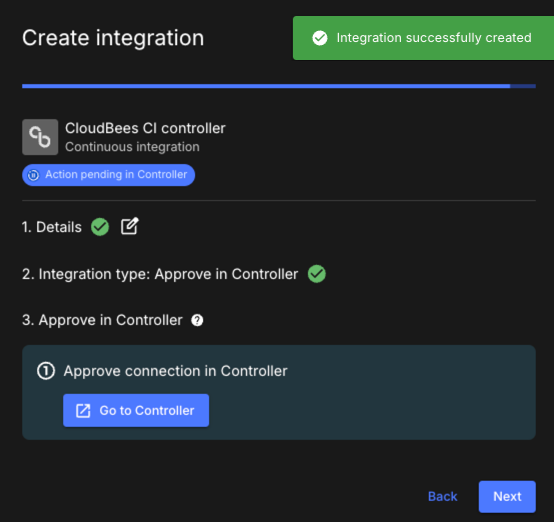This screenshot has width=555, height=522.
Task: Click the edit pencil icon beside Details
Action: [x=130, y=226]
